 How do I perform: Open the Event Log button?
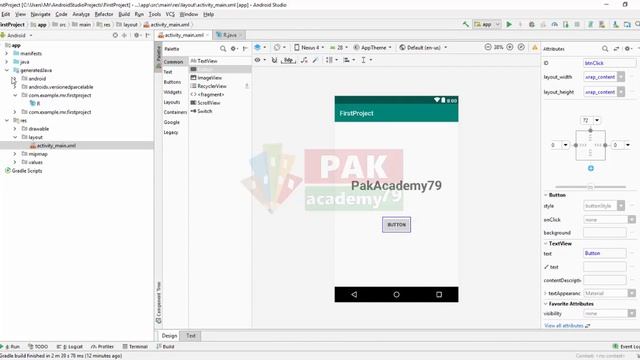pyautogui.click(x=626, y=347)
